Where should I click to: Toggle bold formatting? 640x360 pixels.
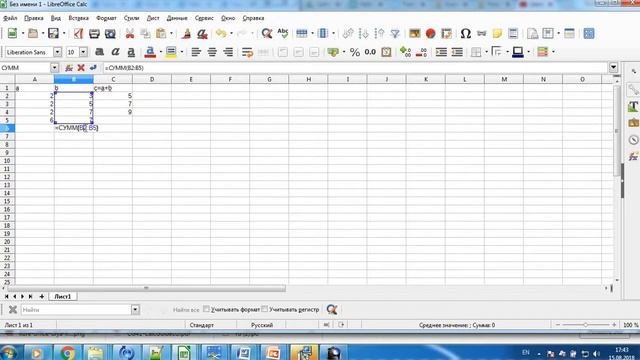click(x=99, y=52)
